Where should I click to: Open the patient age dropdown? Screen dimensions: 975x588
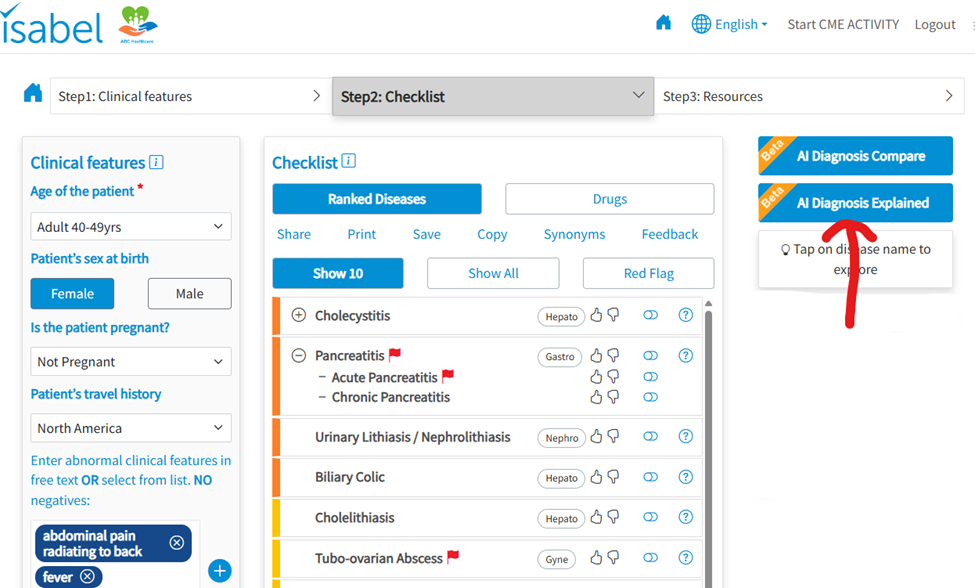coord(131,227)
